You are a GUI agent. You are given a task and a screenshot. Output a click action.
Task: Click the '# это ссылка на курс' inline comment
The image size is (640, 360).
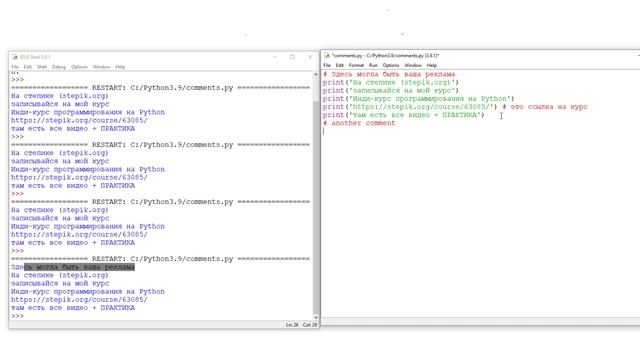pos(544,107)
